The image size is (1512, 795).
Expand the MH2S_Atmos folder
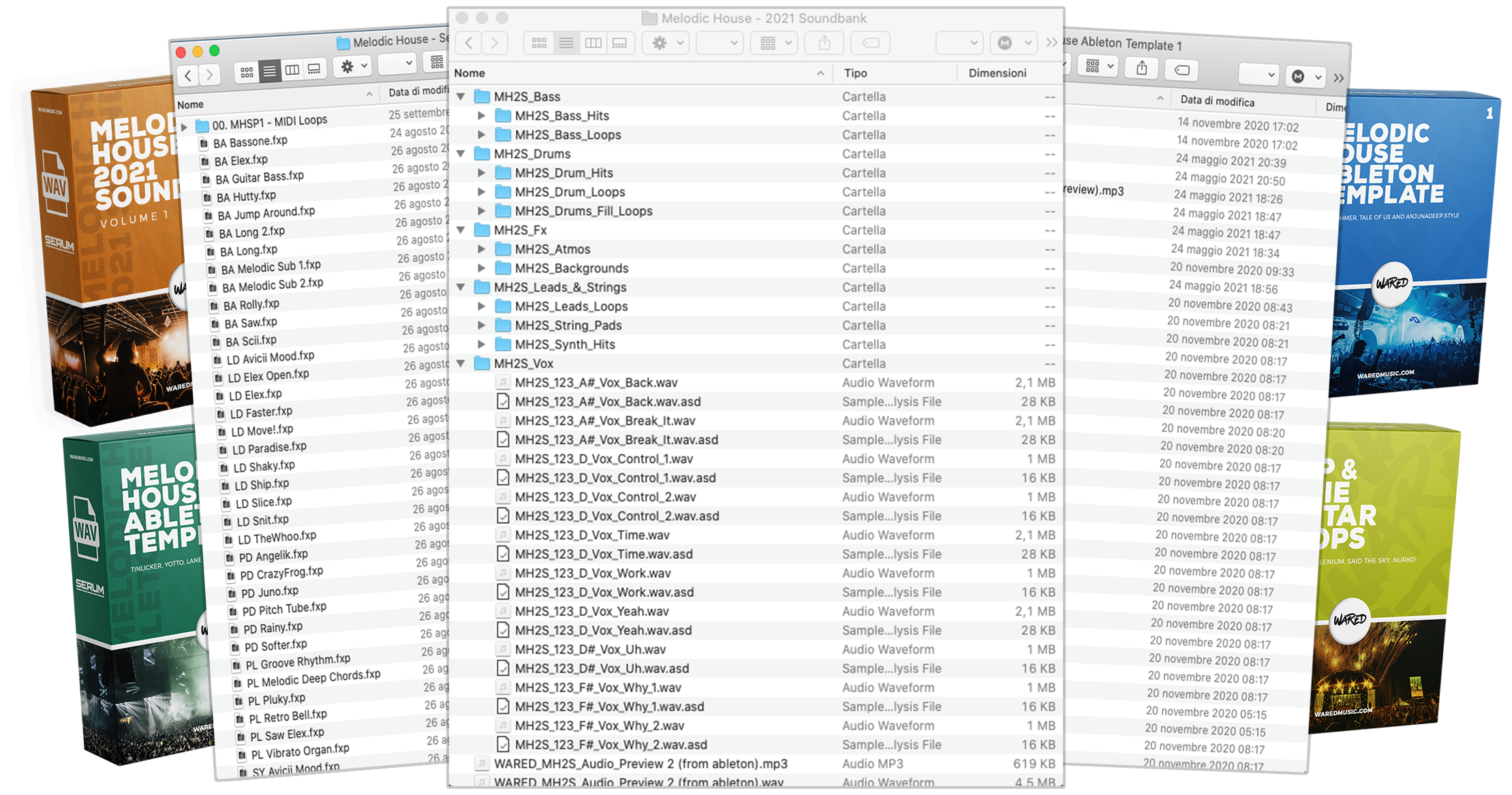482,249
